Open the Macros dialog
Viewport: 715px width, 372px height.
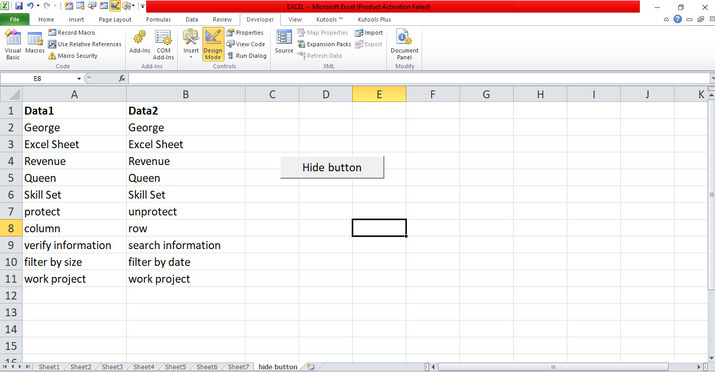tap(35, 43)
